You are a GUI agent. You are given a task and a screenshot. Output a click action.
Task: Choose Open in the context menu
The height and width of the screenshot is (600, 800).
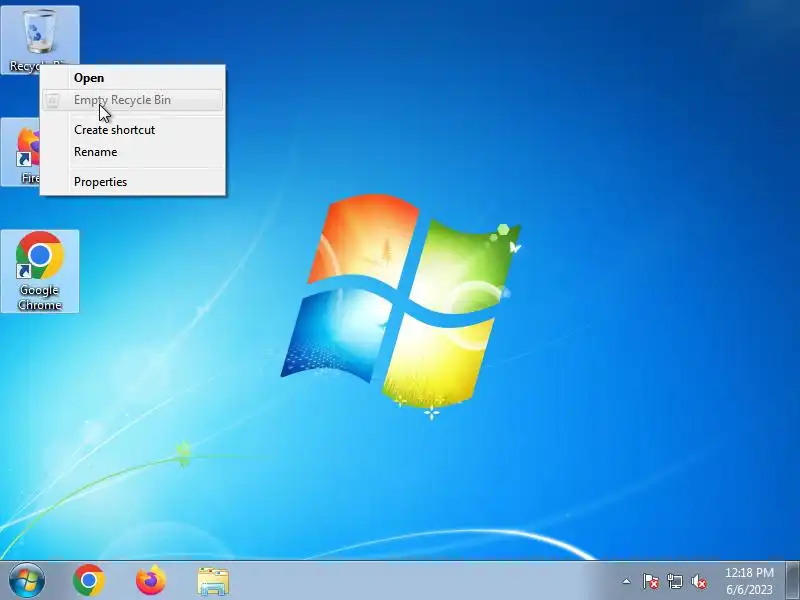[x=133, y=78]
